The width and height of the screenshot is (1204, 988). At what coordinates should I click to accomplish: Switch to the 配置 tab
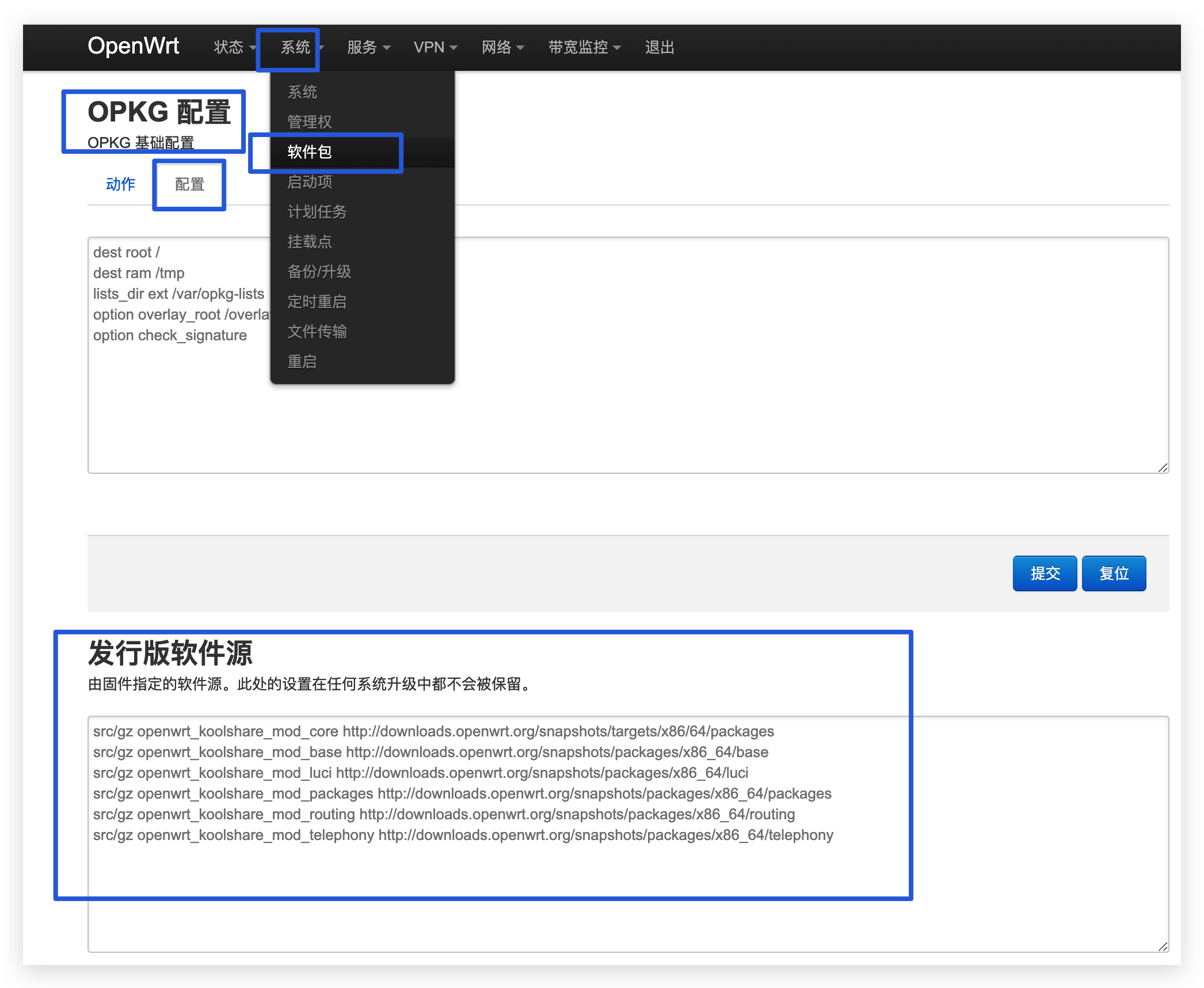(x=189, y=184)
